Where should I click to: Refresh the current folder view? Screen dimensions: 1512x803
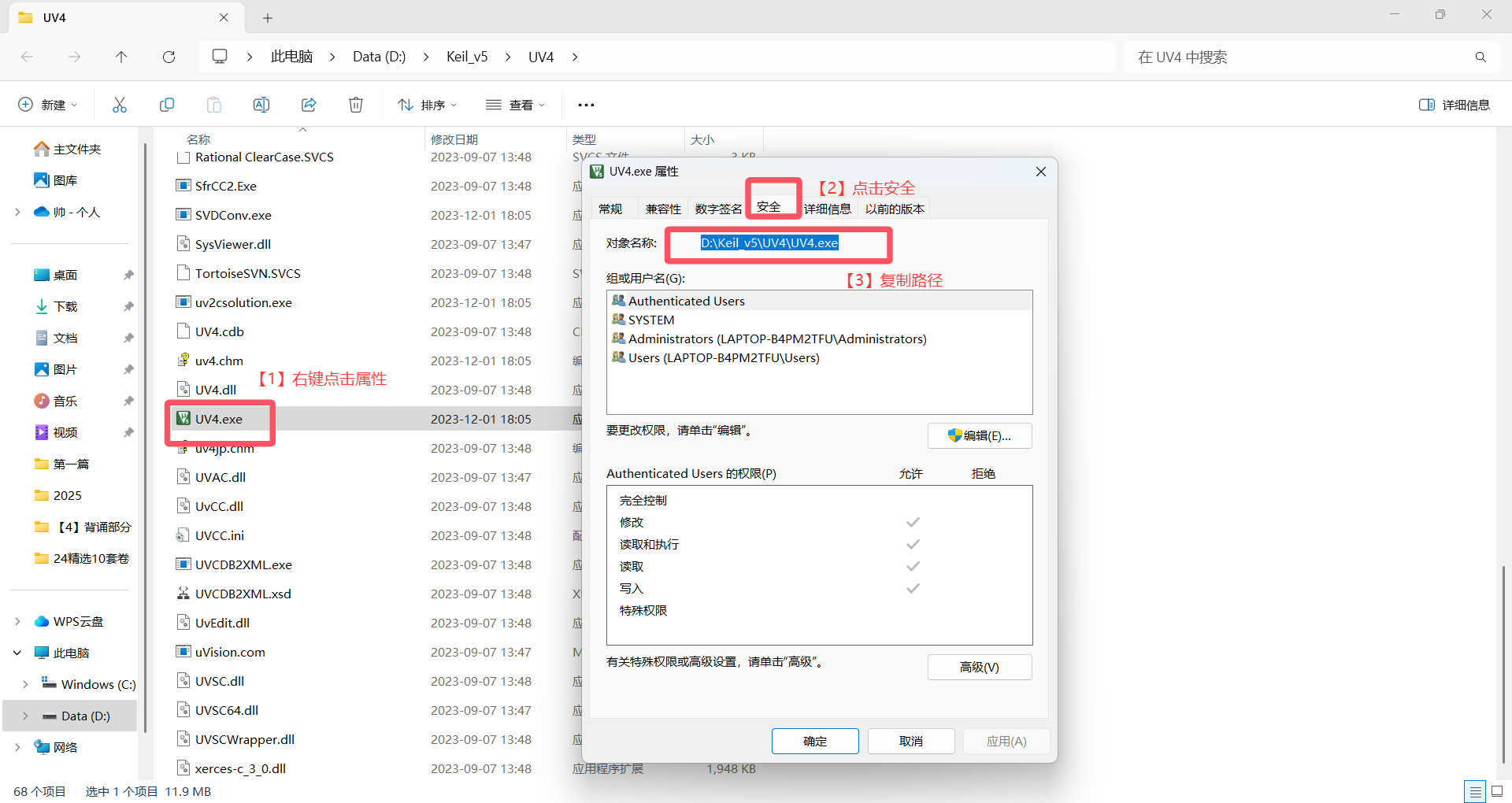[x=169, y=57]
